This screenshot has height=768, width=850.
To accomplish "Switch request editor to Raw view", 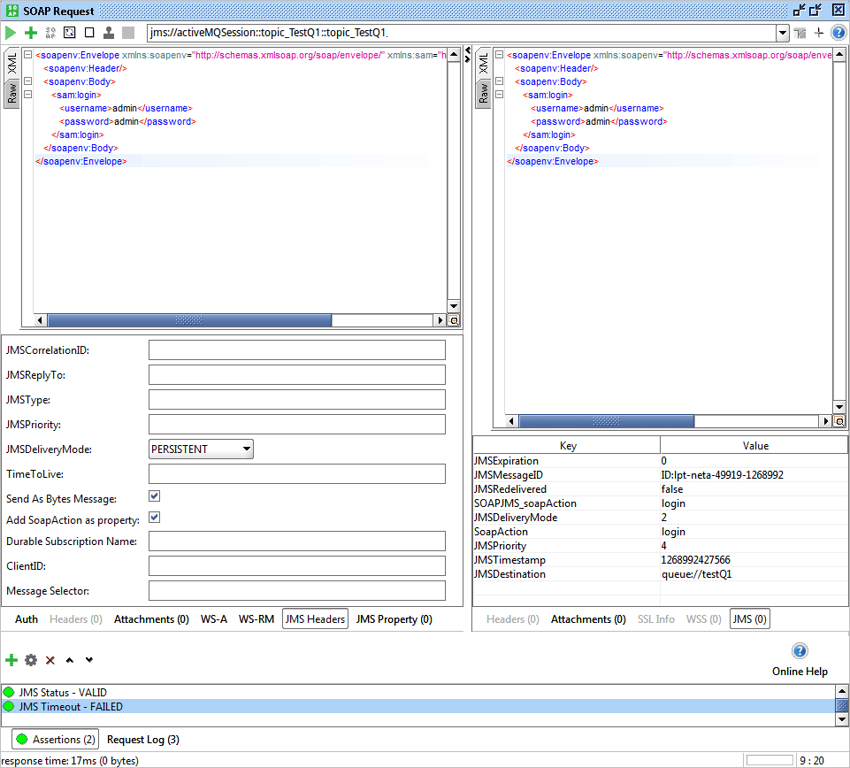I will coord(12,93).
